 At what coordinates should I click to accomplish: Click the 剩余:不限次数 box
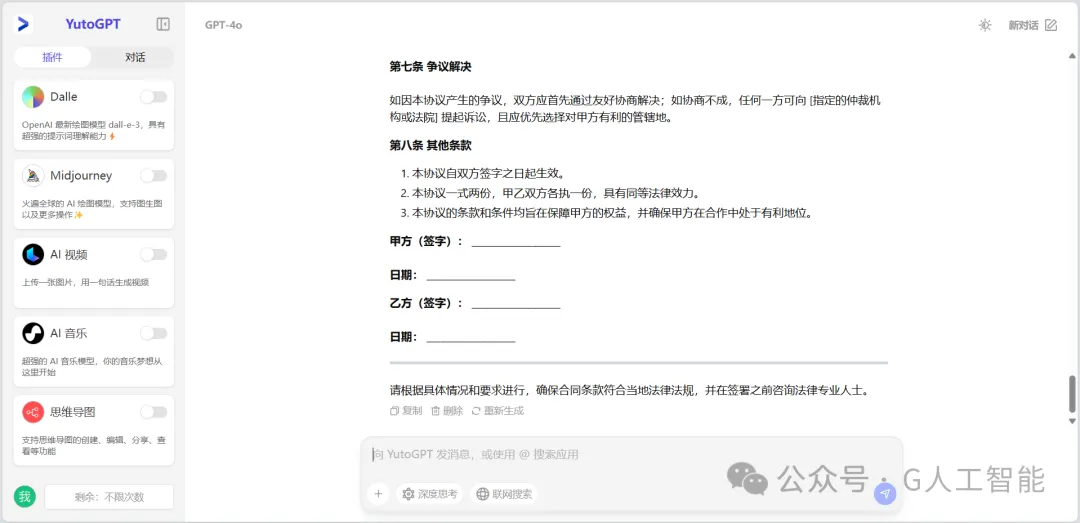(110, 497)
